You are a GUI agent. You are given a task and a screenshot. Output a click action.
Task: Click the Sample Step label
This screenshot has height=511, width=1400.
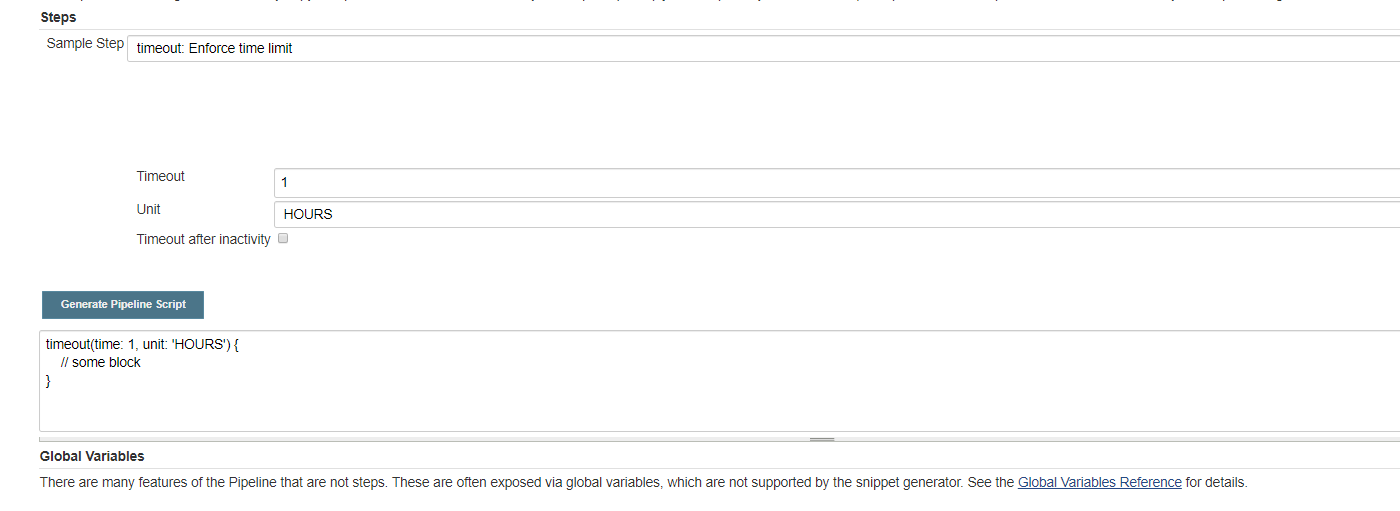point(85,44)
